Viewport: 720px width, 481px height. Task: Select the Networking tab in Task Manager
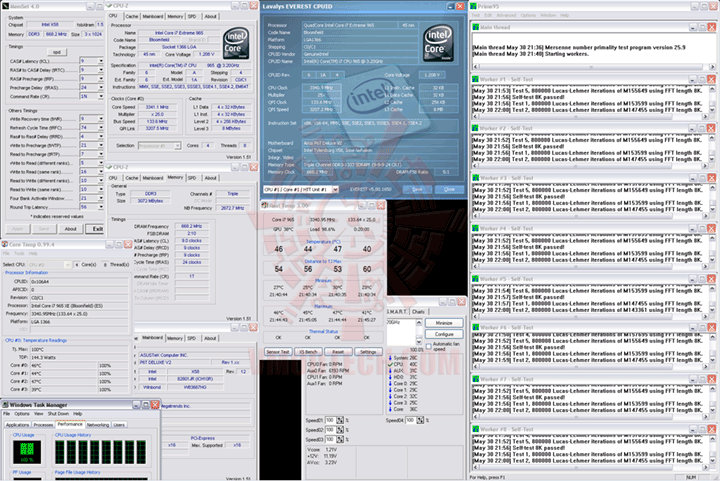tap(98, 424)
